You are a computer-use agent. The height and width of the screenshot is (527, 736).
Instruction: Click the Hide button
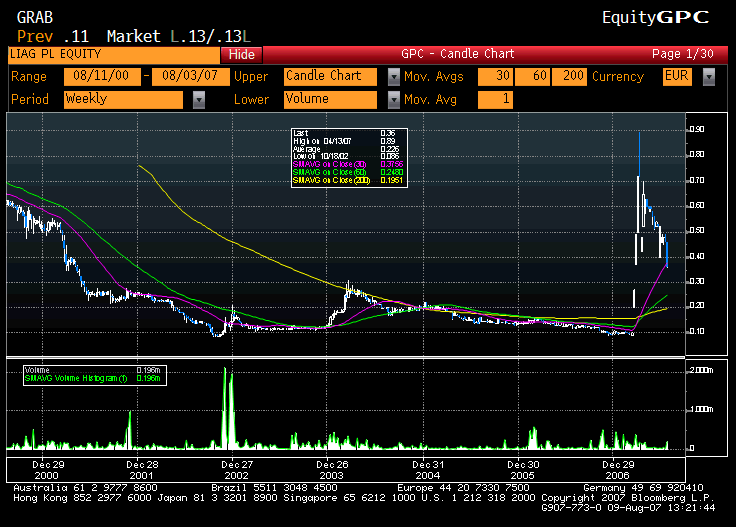[x=241, y=54]
